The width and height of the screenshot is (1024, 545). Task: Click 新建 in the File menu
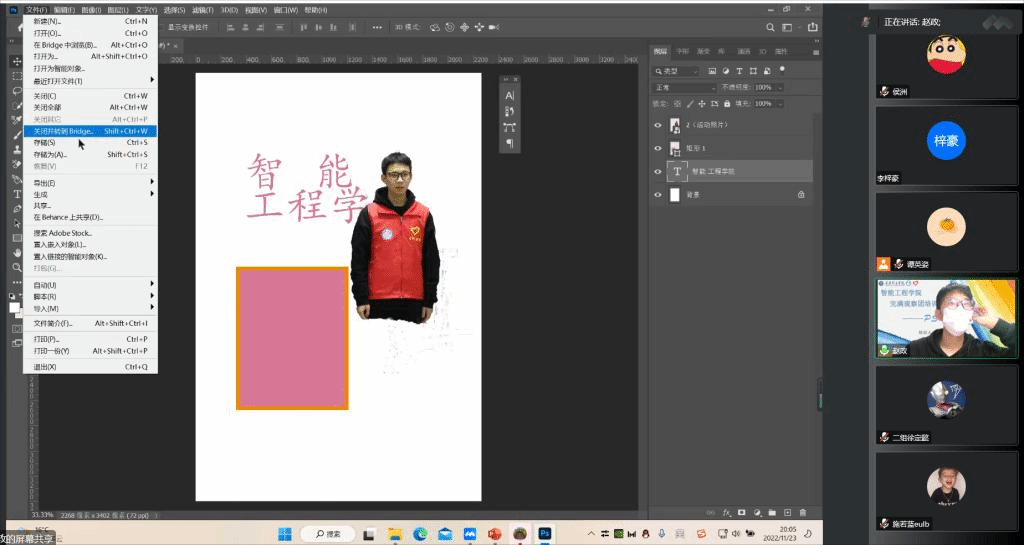[47, 21]
